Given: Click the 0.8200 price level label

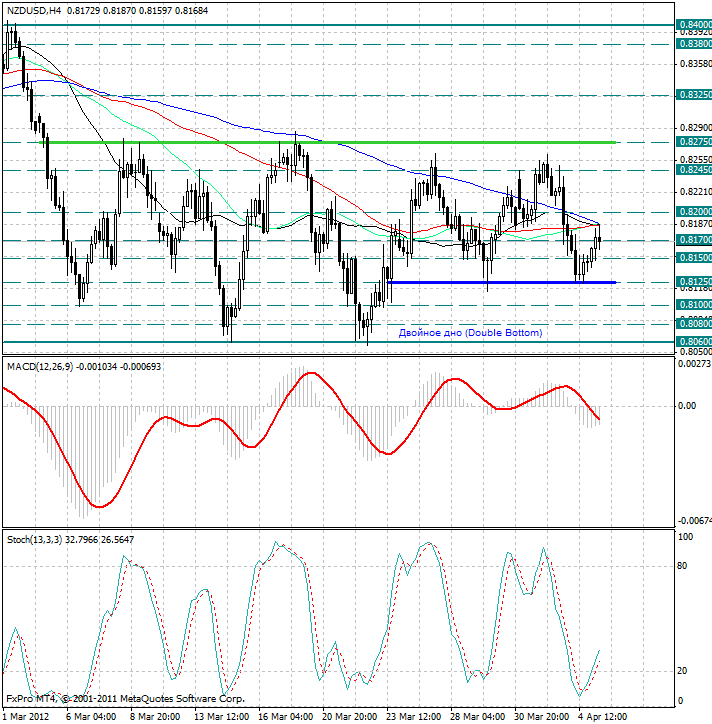Looking at the screenshot, I should [x=693, y=212].
